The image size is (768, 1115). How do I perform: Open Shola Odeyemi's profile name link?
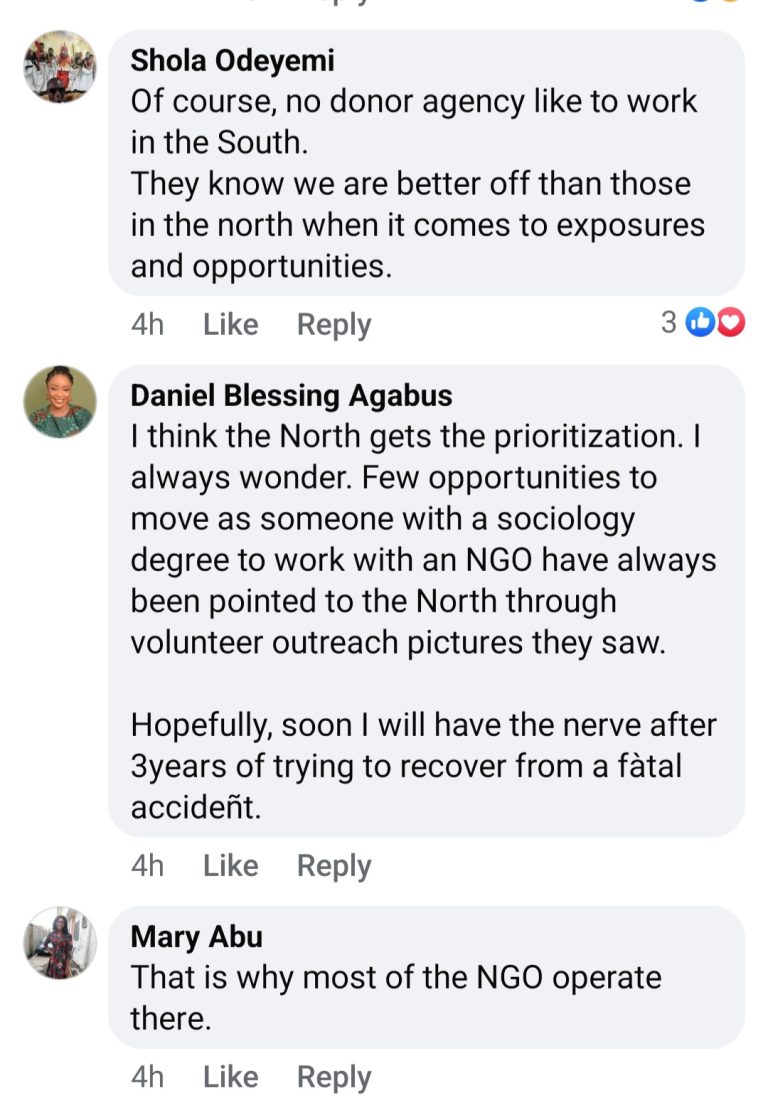232,61
